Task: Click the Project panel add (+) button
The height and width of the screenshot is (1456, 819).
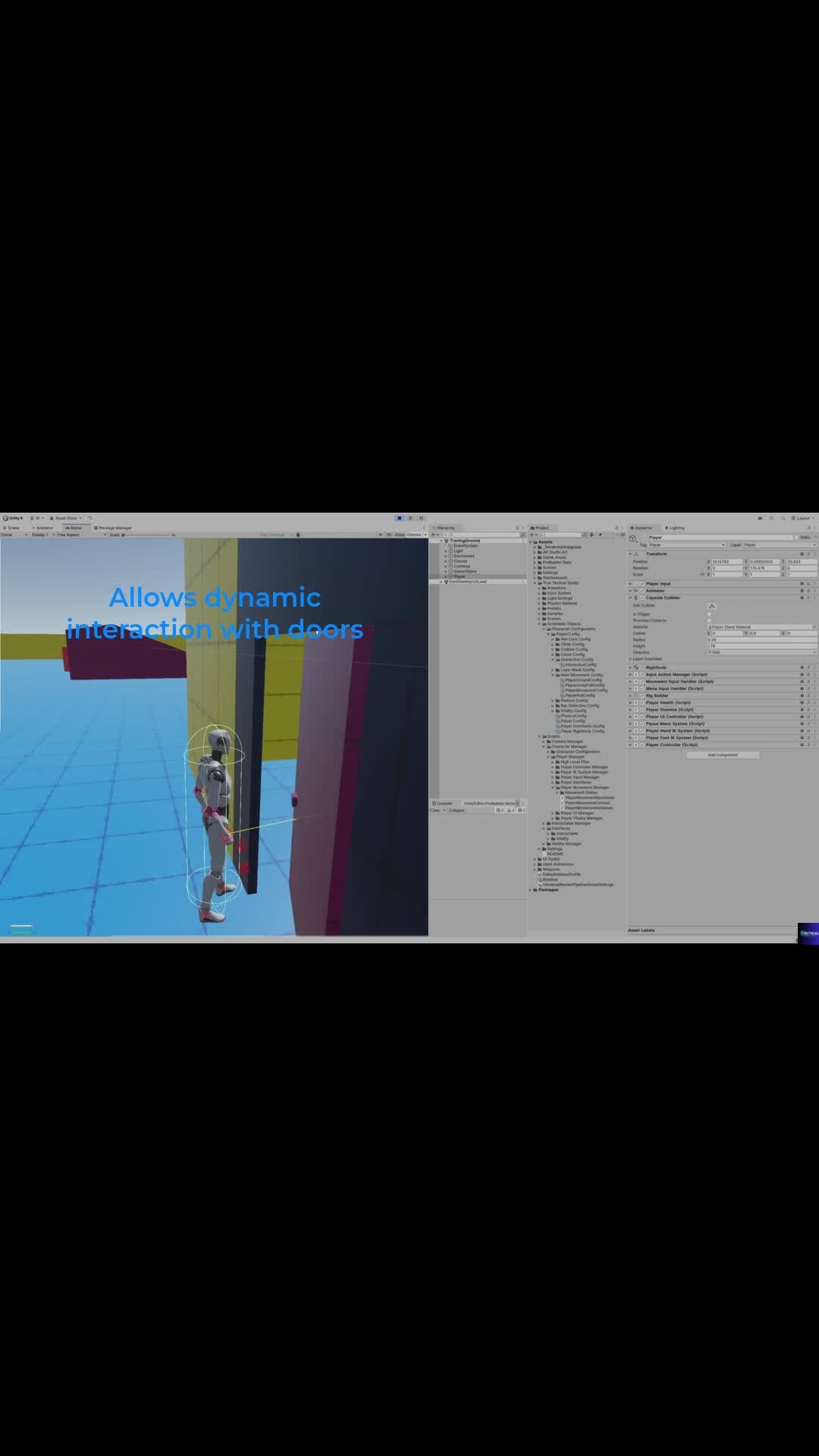Action: (x=533, y=535)
